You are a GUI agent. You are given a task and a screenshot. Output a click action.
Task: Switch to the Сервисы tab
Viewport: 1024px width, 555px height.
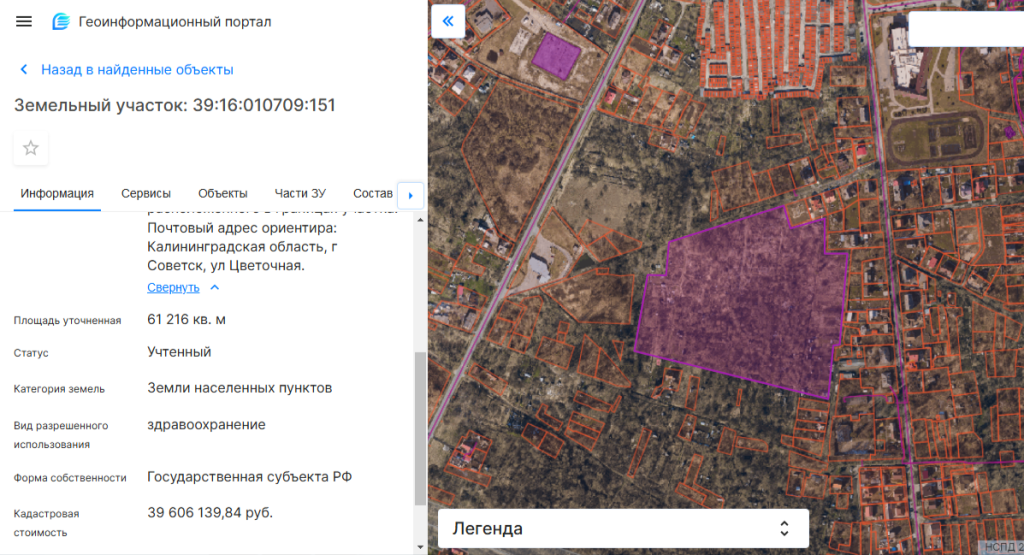(146, 194)
